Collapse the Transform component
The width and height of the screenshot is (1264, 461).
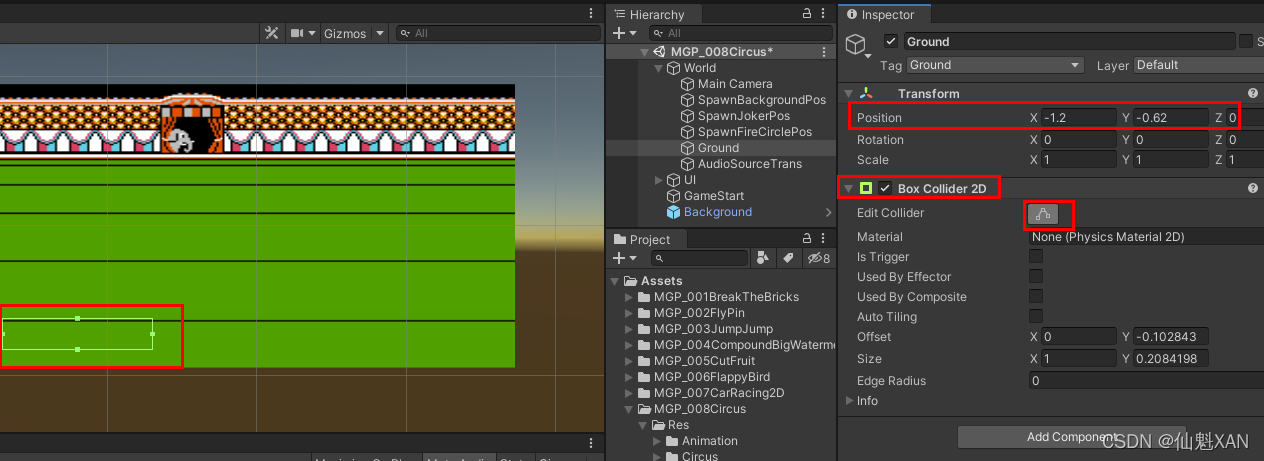(x=849, y=93)
